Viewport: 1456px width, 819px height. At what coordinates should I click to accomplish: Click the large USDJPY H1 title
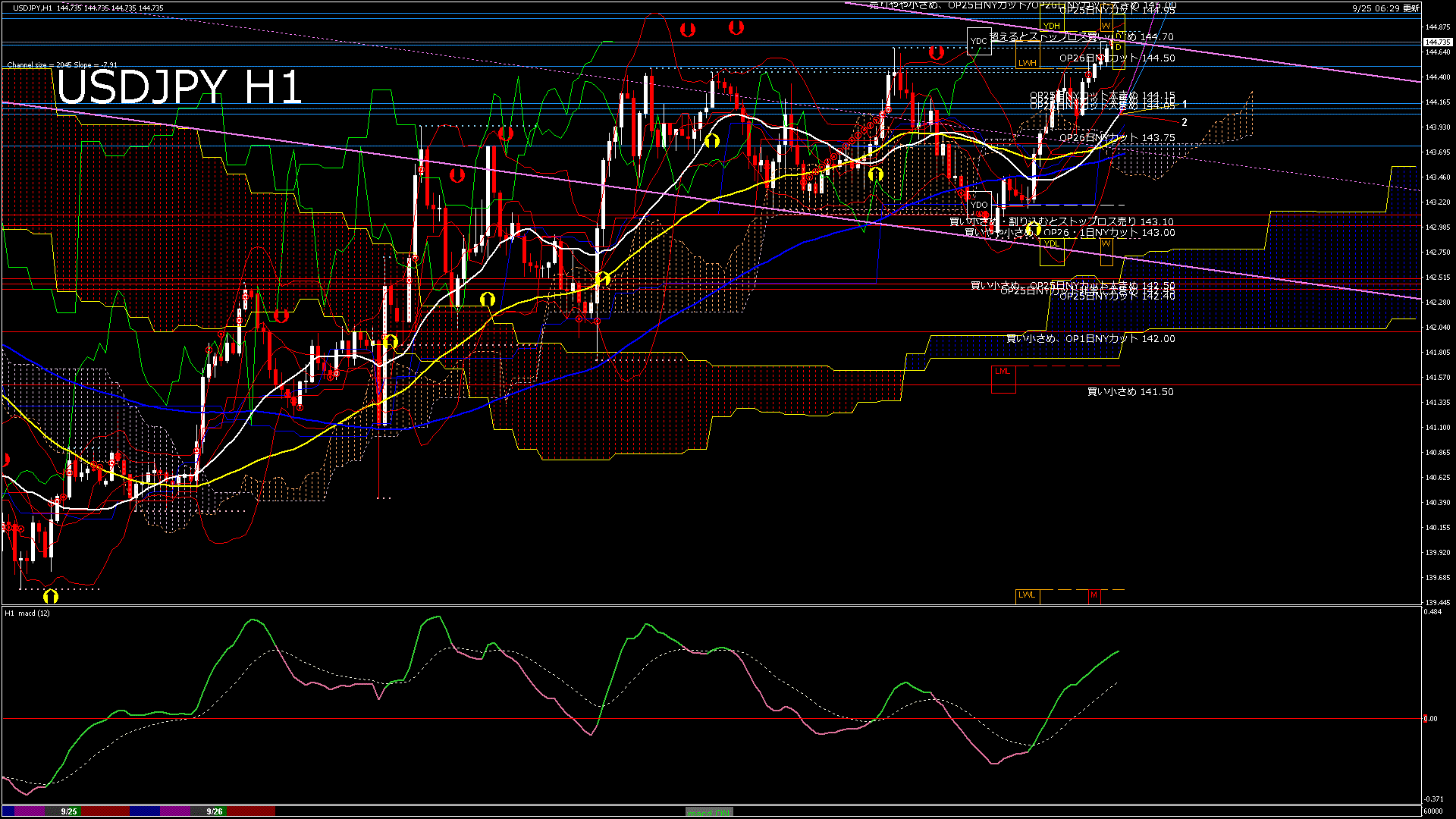179,87
